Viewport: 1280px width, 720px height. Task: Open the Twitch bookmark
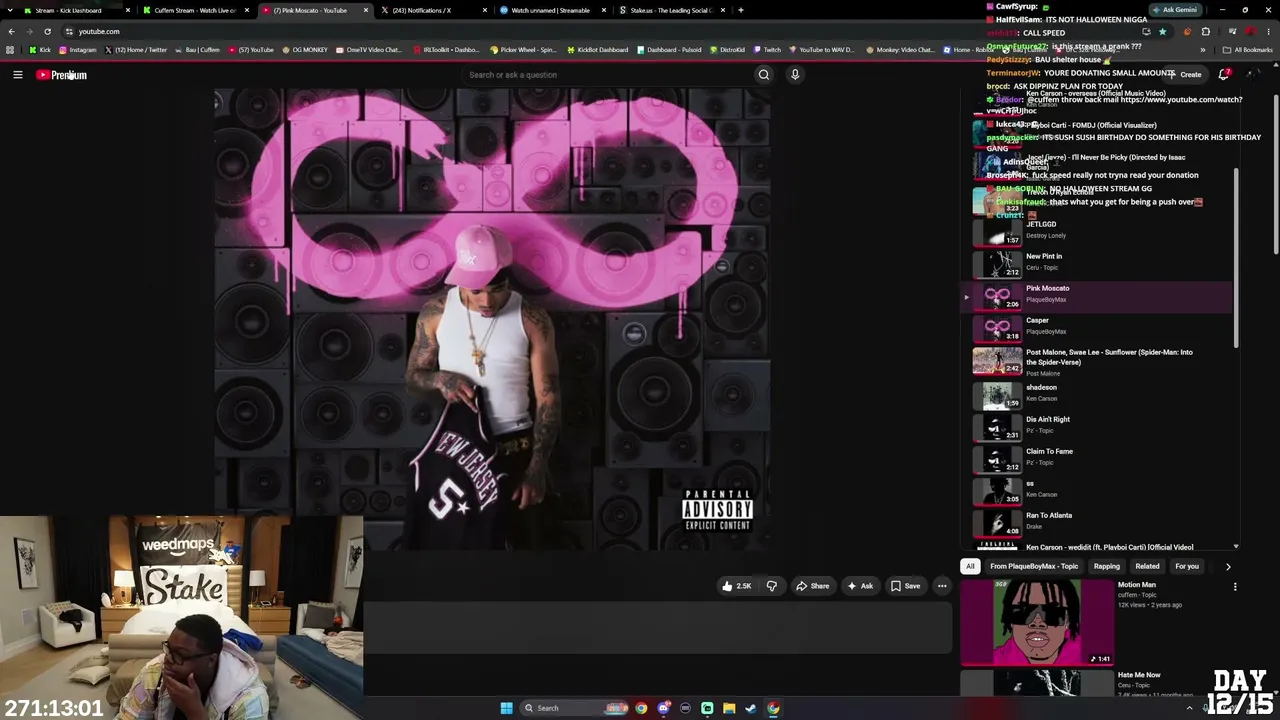point(768,50)
